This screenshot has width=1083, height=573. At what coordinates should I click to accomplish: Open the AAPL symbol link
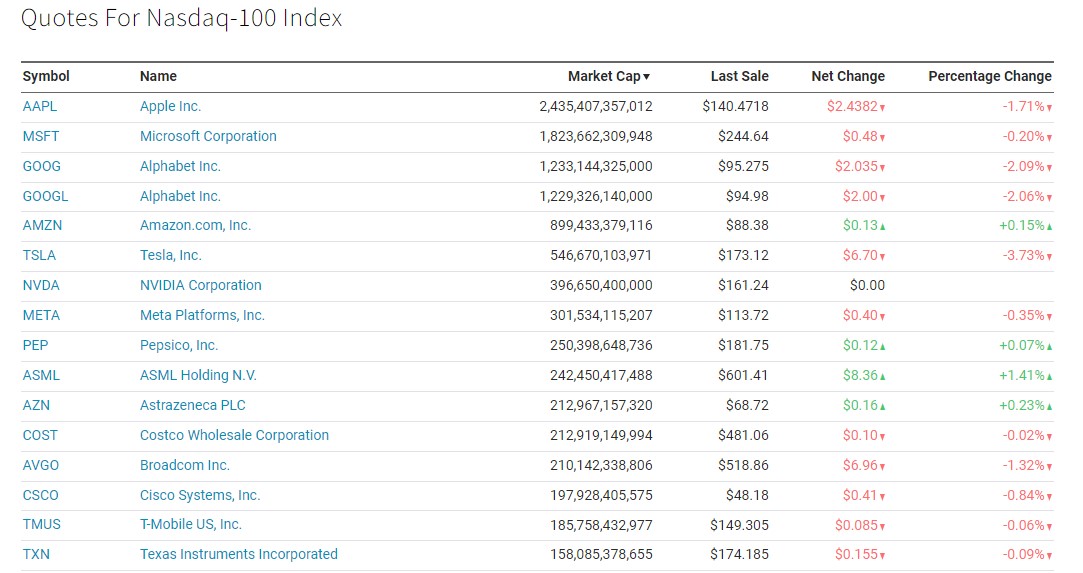click(x=42, y=106)
